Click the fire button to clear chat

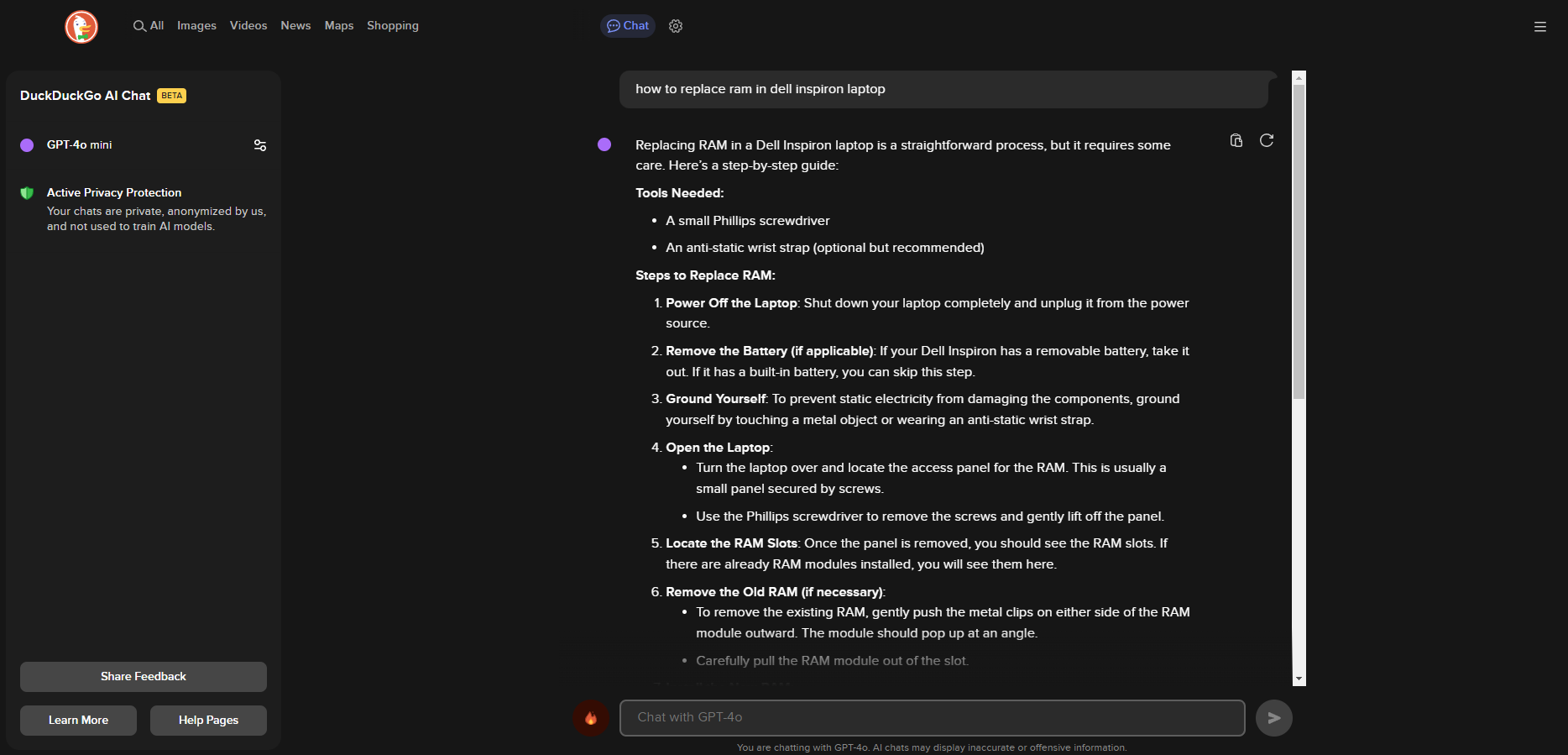point(591,718)
